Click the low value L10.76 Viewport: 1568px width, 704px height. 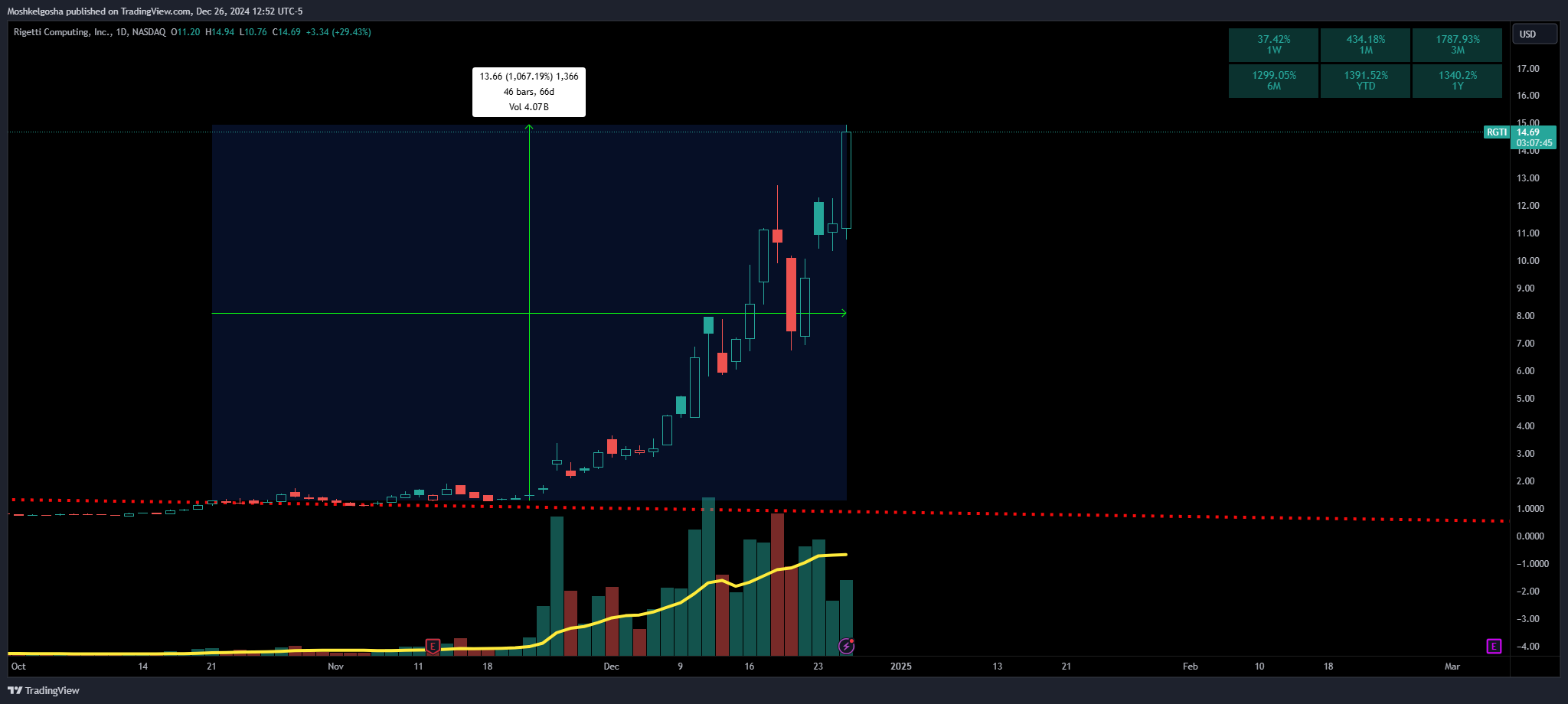coord(253,32)
